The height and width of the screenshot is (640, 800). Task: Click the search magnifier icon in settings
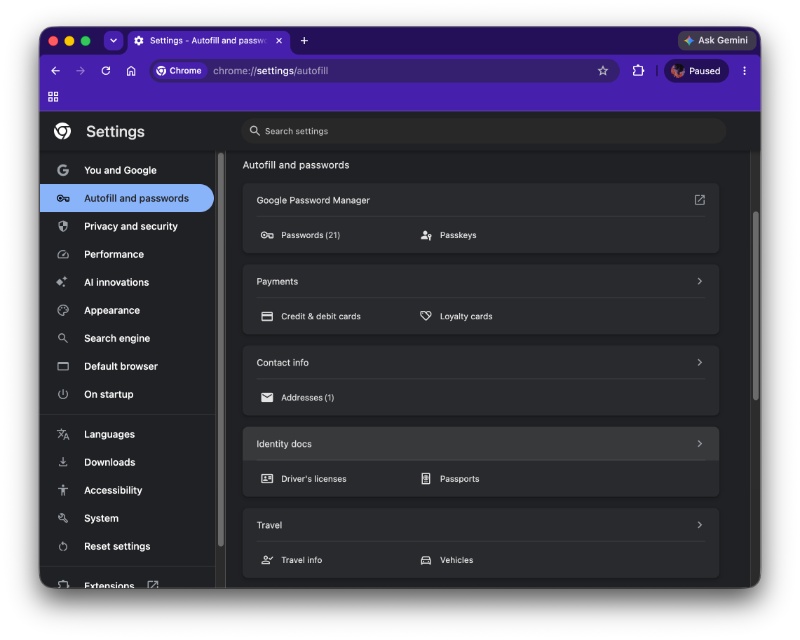coord(255,131)
